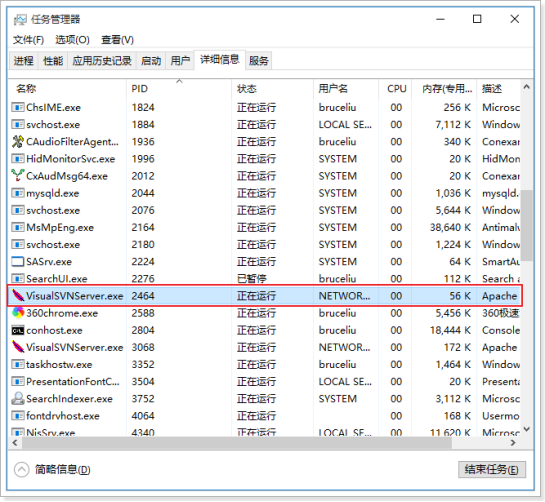Screen dimensions: 545x502
Task: Switch to the 用户 tab
Action: coord(180,61)
